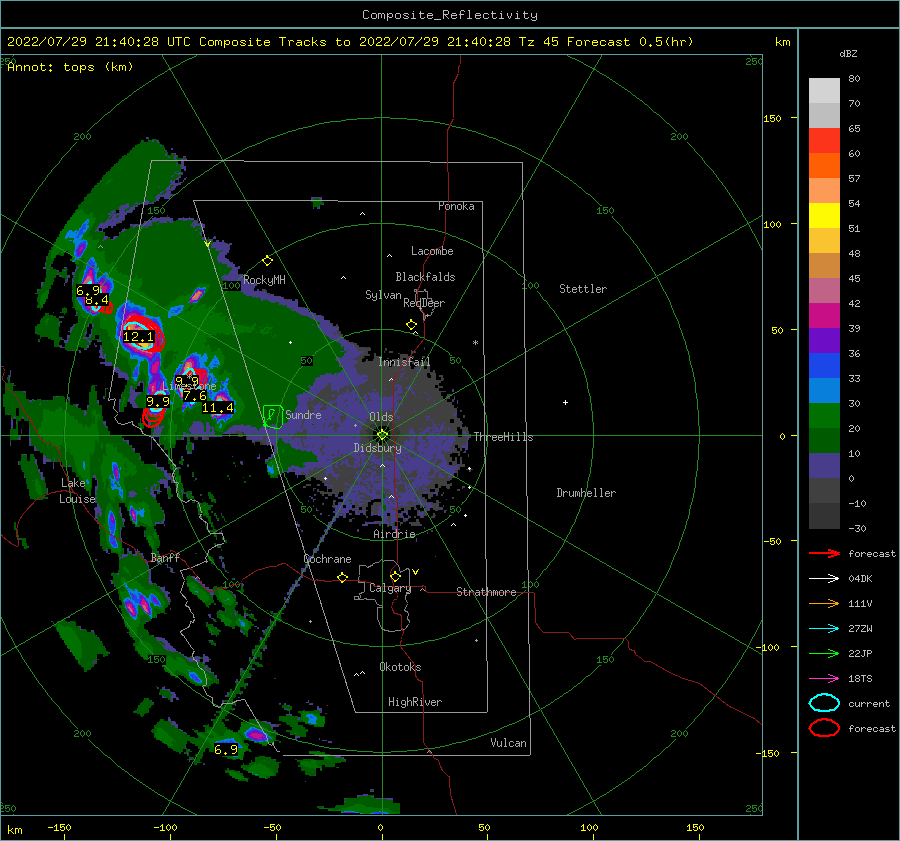
Task: Click the Stettler city label
Action: click(x=583, y=289)
